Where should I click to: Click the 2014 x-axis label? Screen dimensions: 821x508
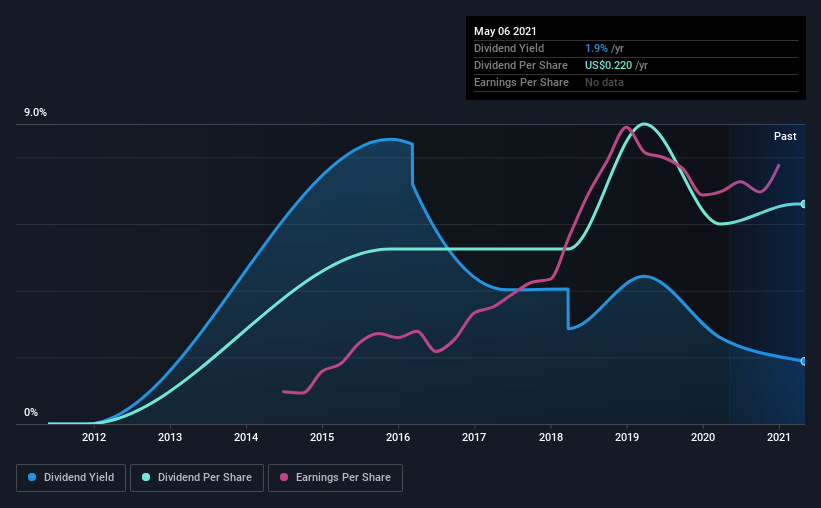tap(246, 437)
